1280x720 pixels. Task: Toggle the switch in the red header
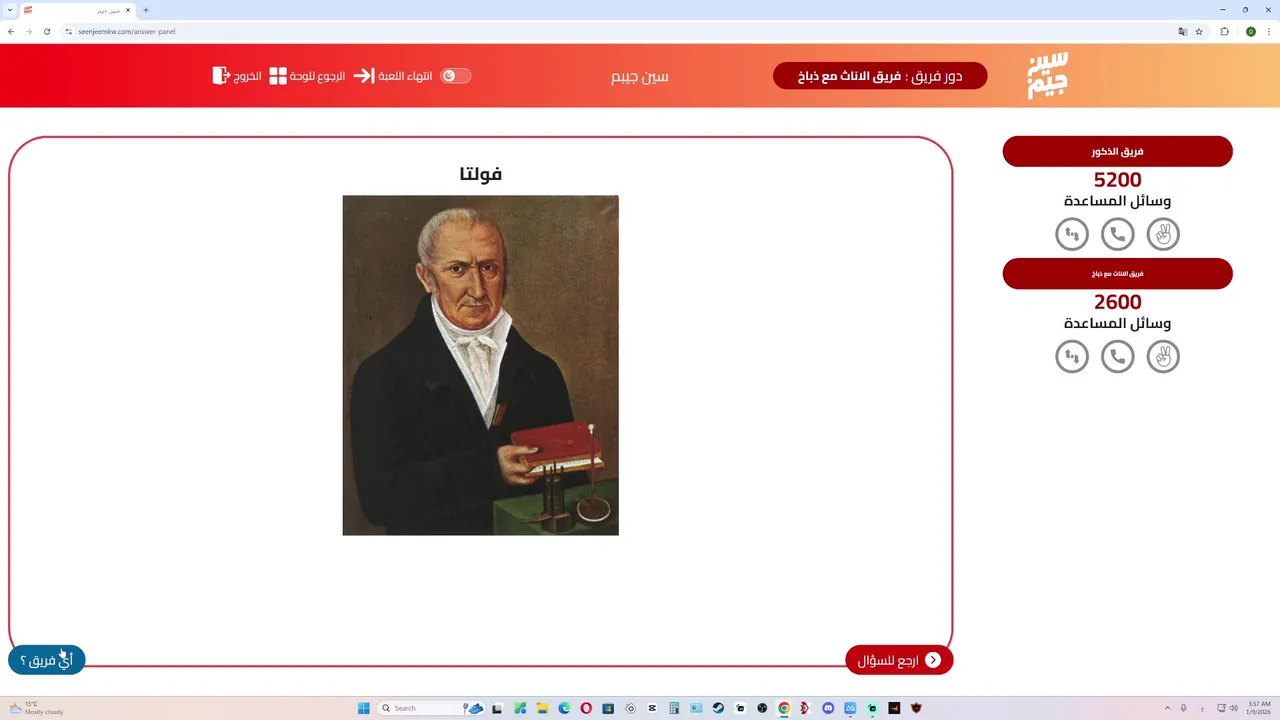click(x=456, y=76)
